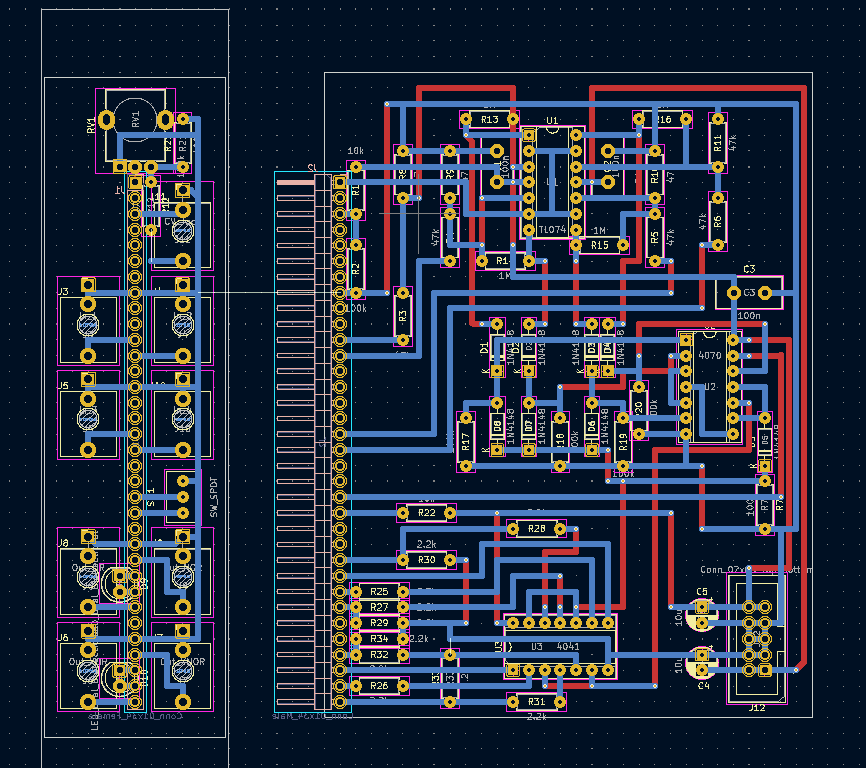
Task: Select resistor R22 footprint
Action: 427,513
